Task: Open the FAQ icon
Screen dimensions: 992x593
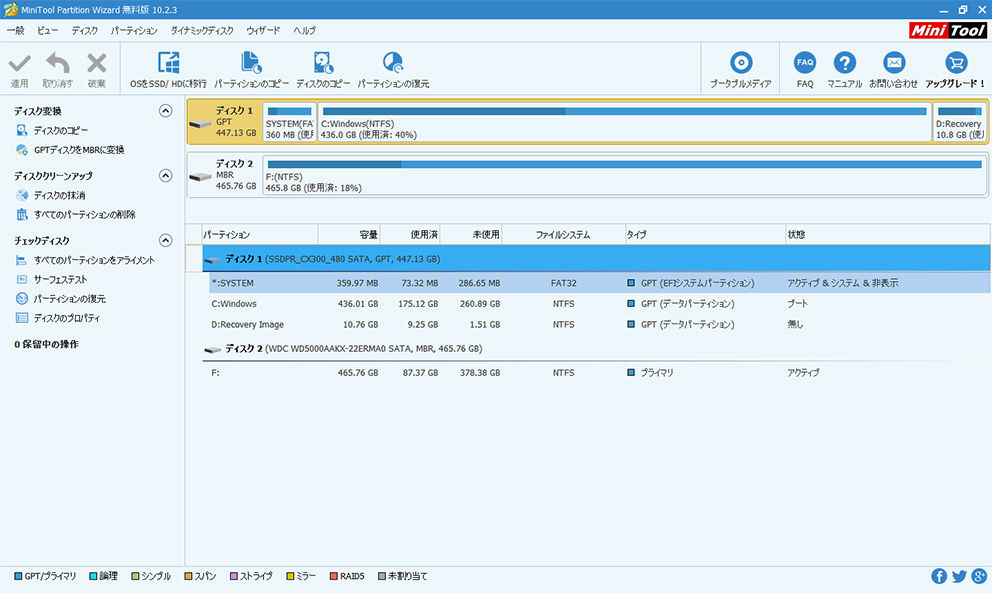Action: coord(805,63)
